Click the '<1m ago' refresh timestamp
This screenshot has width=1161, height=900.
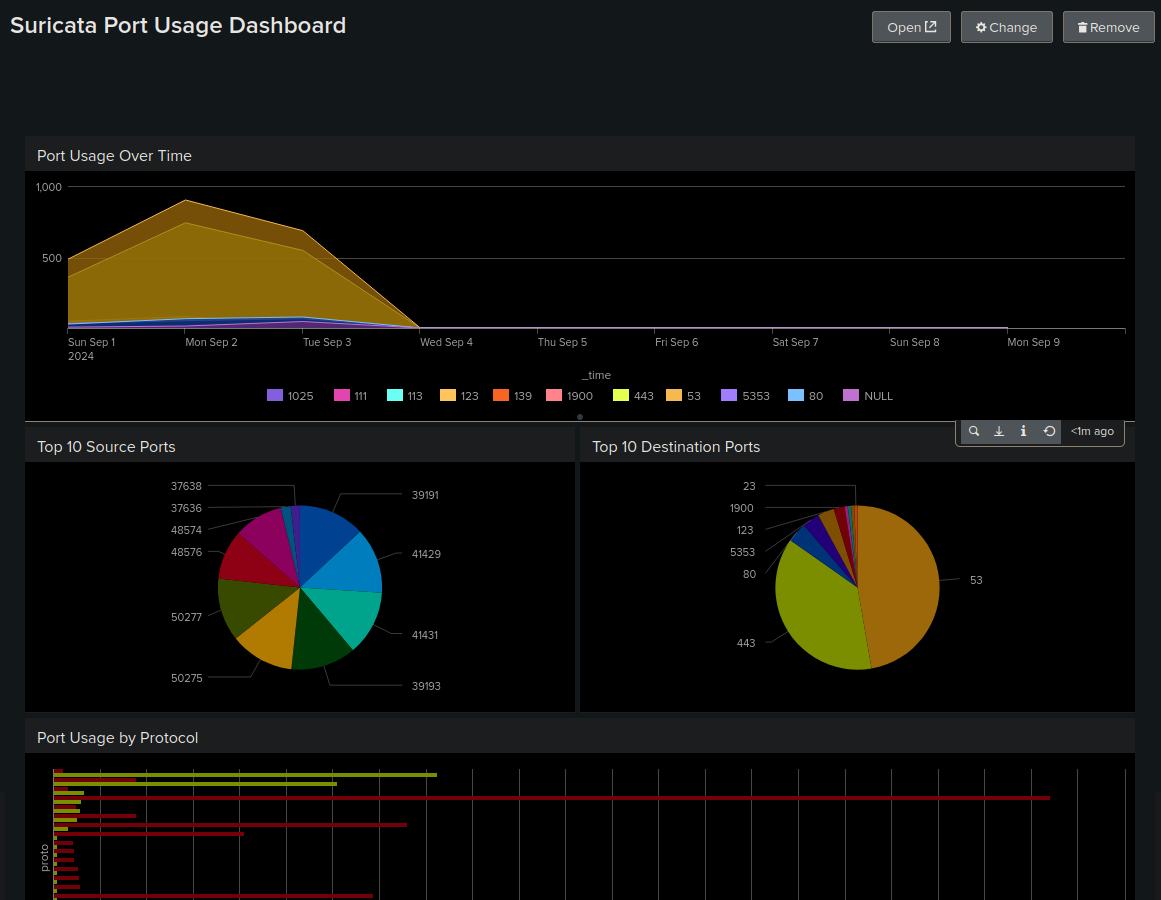click(1092, 431)
